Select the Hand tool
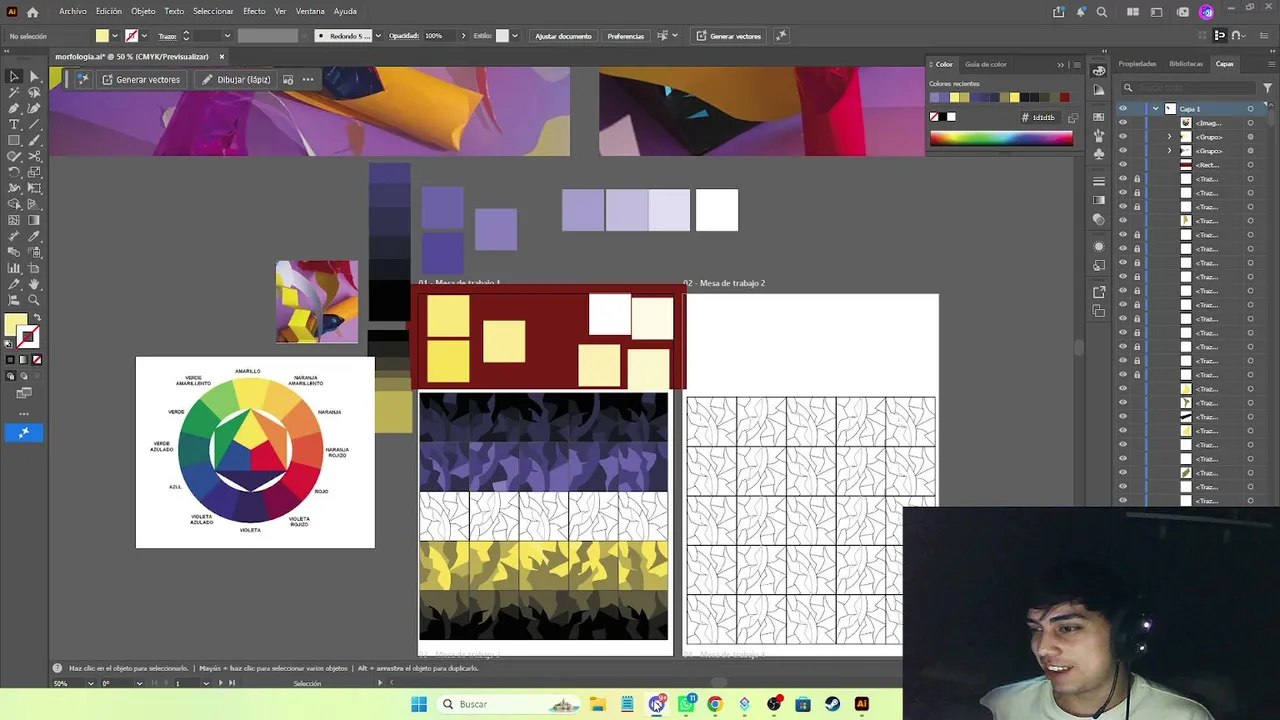This screenshot has height=720, width=1280. (34, 284)
